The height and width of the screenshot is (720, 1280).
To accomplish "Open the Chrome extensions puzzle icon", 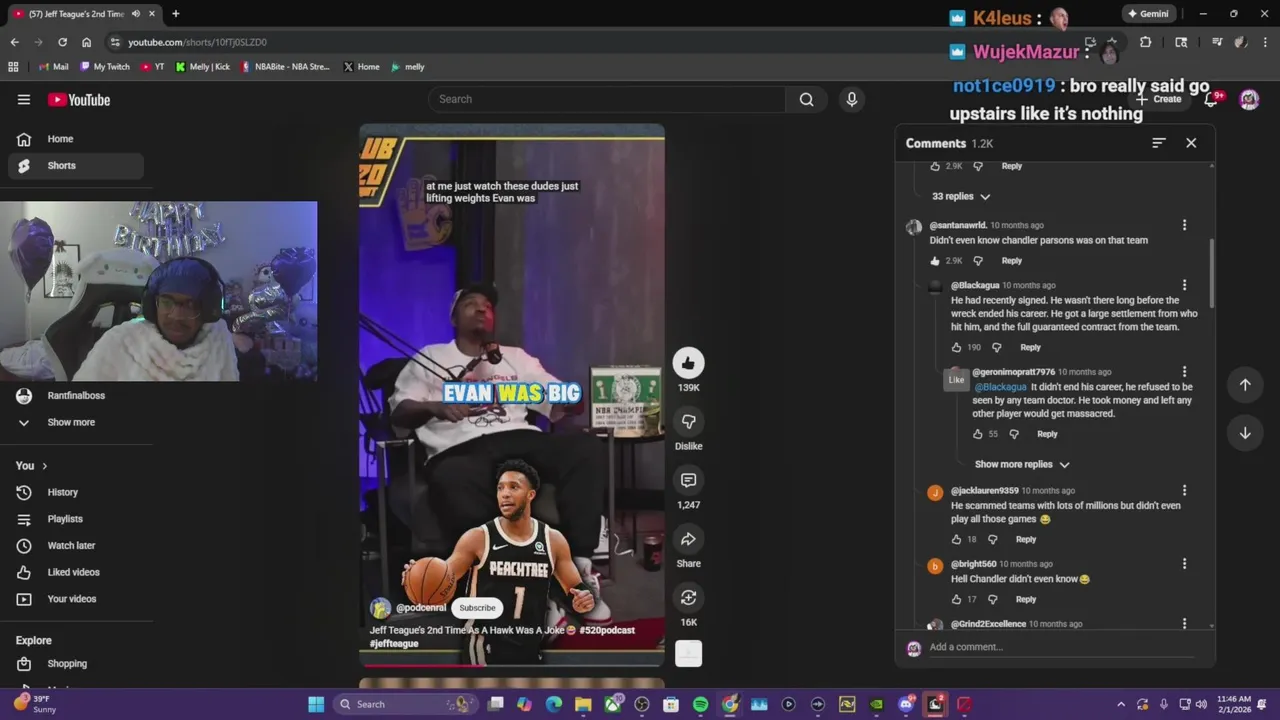I will tap(1145, 42).
